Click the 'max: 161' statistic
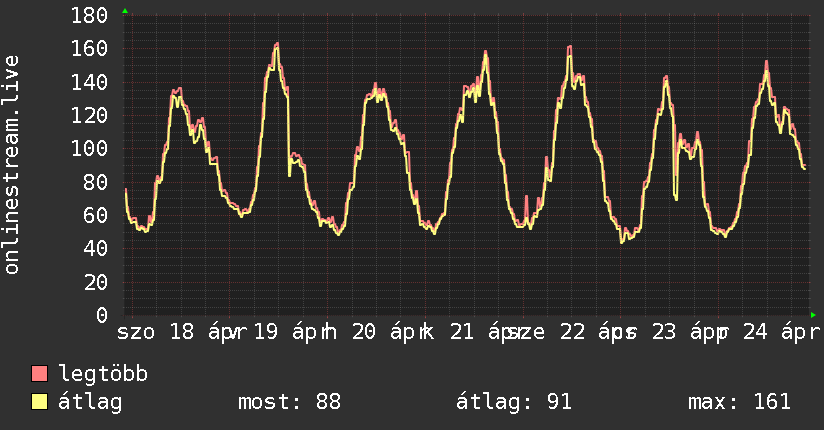 pos(739,402)
